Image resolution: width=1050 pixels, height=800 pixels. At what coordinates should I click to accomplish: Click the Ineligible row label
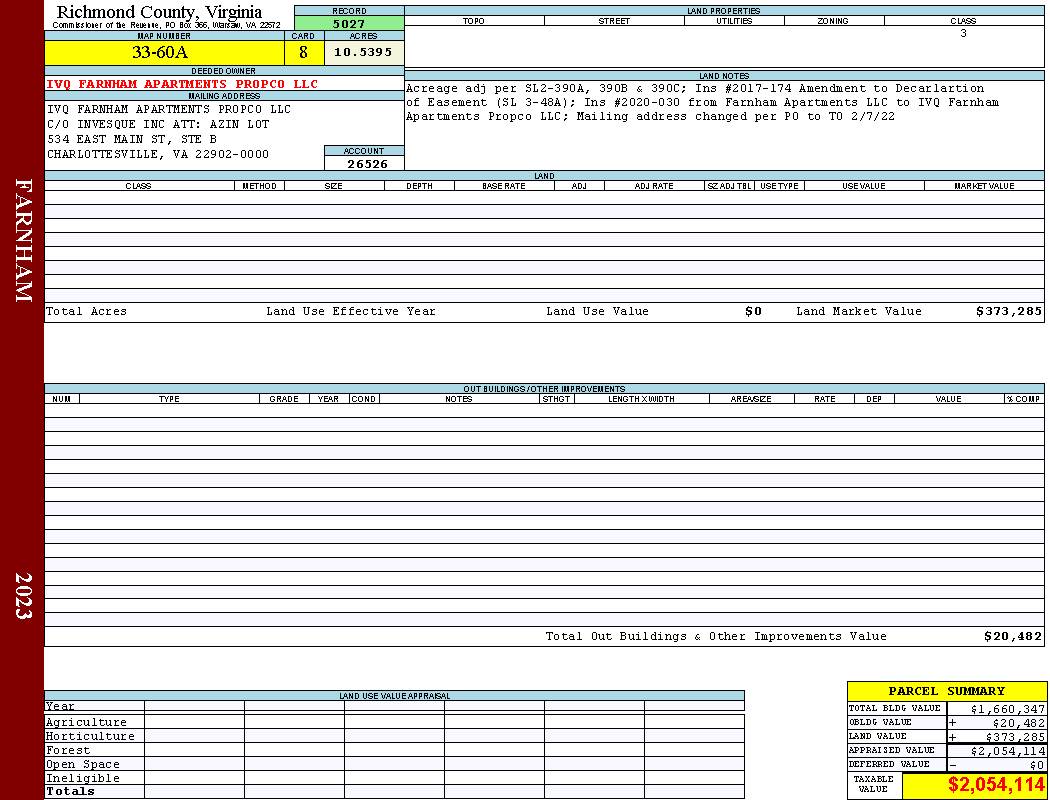[x=82, y=779]
